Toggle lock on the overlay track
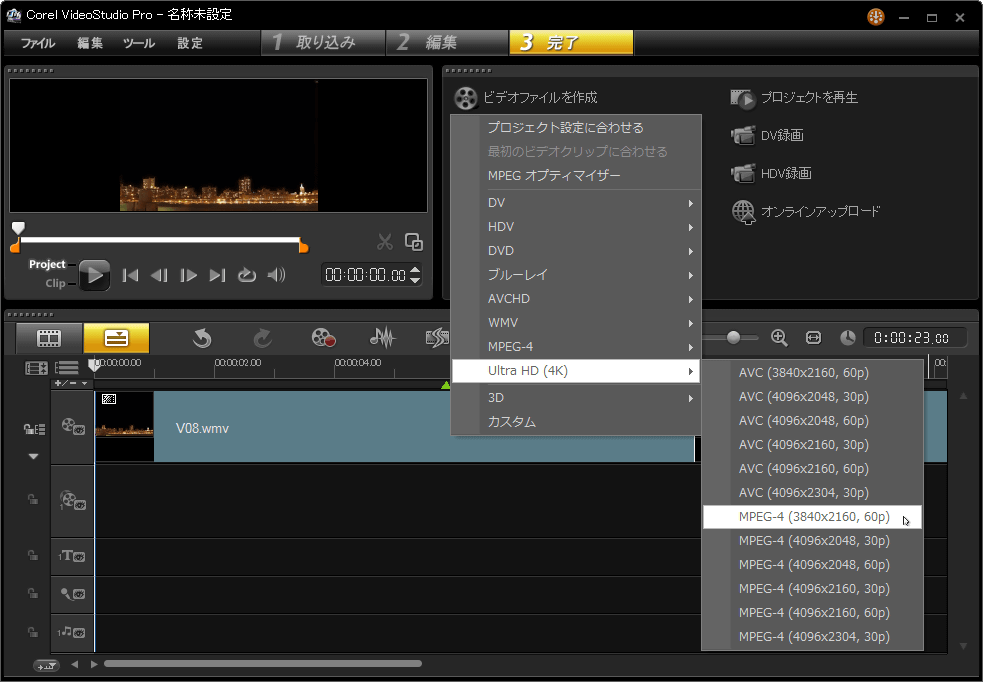Viewport: 983px width, 682px height. click(33, 500)
